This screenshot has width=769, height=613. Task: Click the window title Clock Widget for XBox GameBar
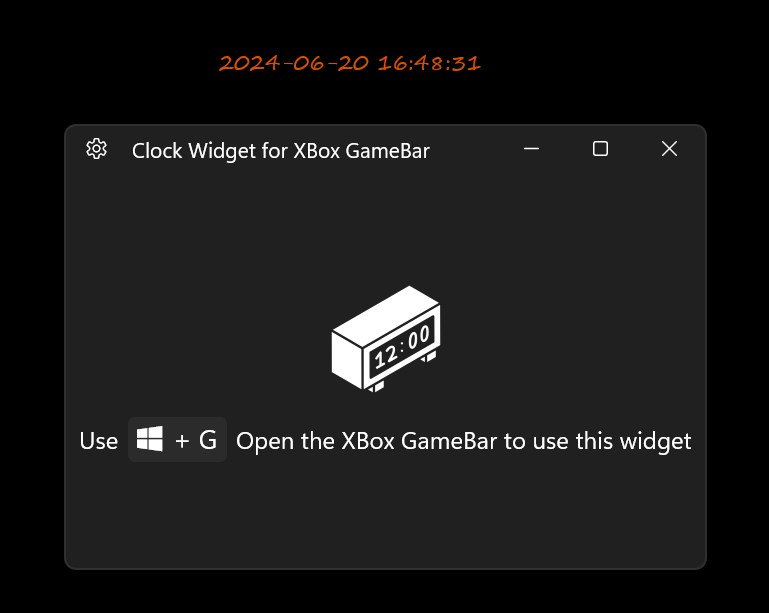pyautogui.click(x=281, y=151)
